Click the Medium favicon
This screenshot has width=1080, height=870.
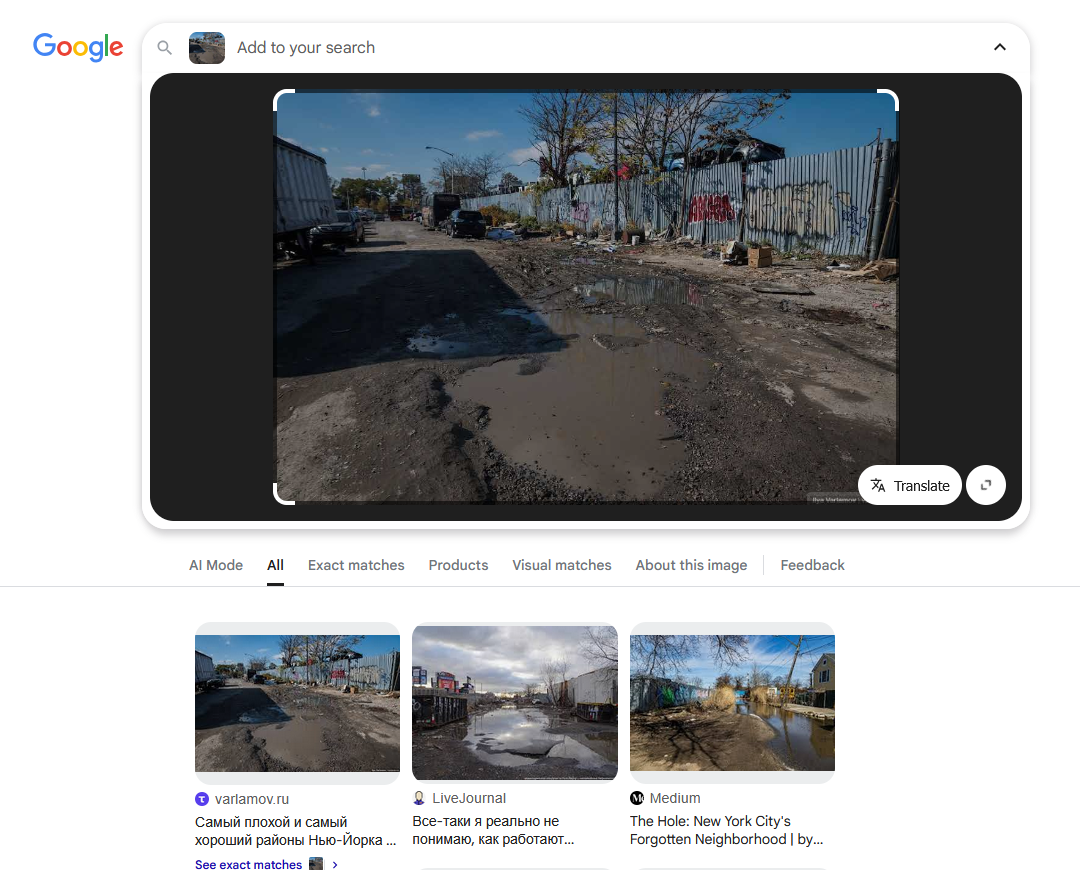coord(637,798)
